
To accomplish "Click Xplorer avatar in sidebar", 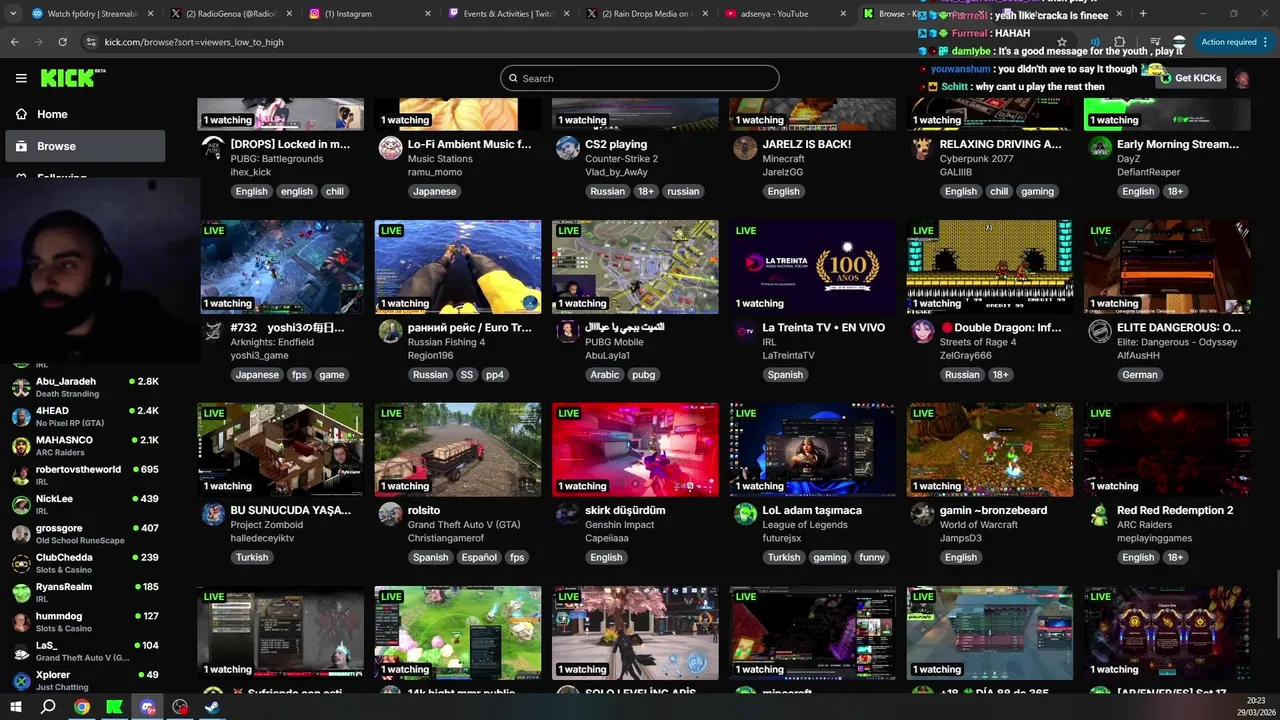I will coord(21,681).
